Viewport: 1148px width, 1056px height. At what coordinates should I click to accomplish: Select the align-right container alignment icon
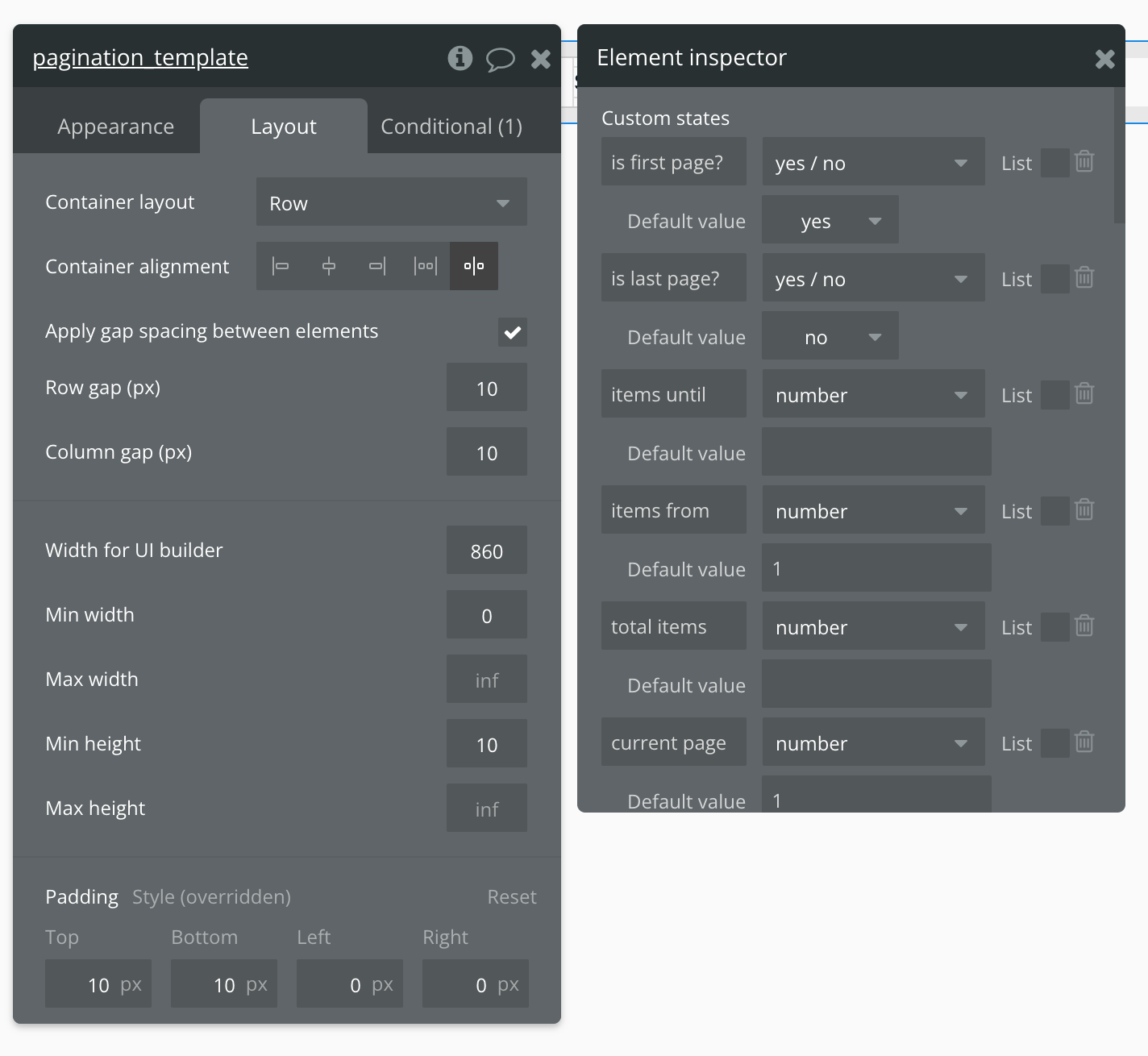[377, 266]
